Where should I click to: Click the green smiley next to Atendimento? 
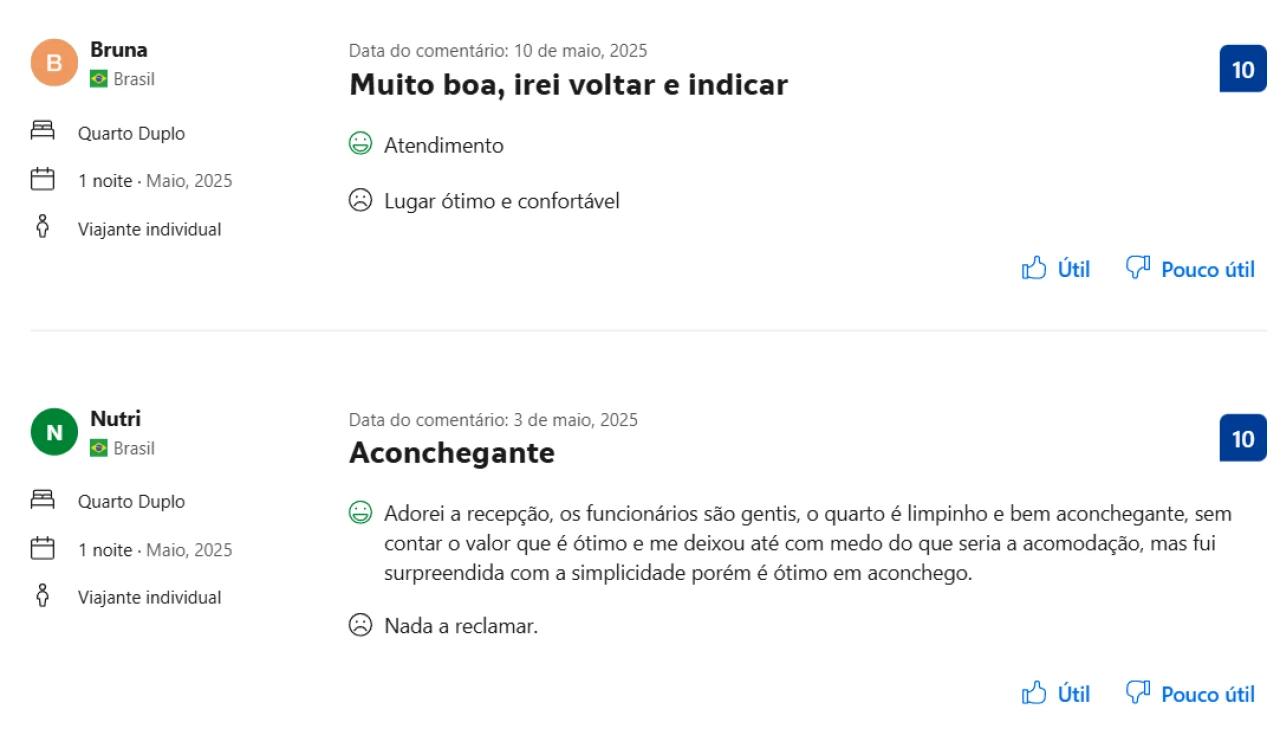click(360, 144)
